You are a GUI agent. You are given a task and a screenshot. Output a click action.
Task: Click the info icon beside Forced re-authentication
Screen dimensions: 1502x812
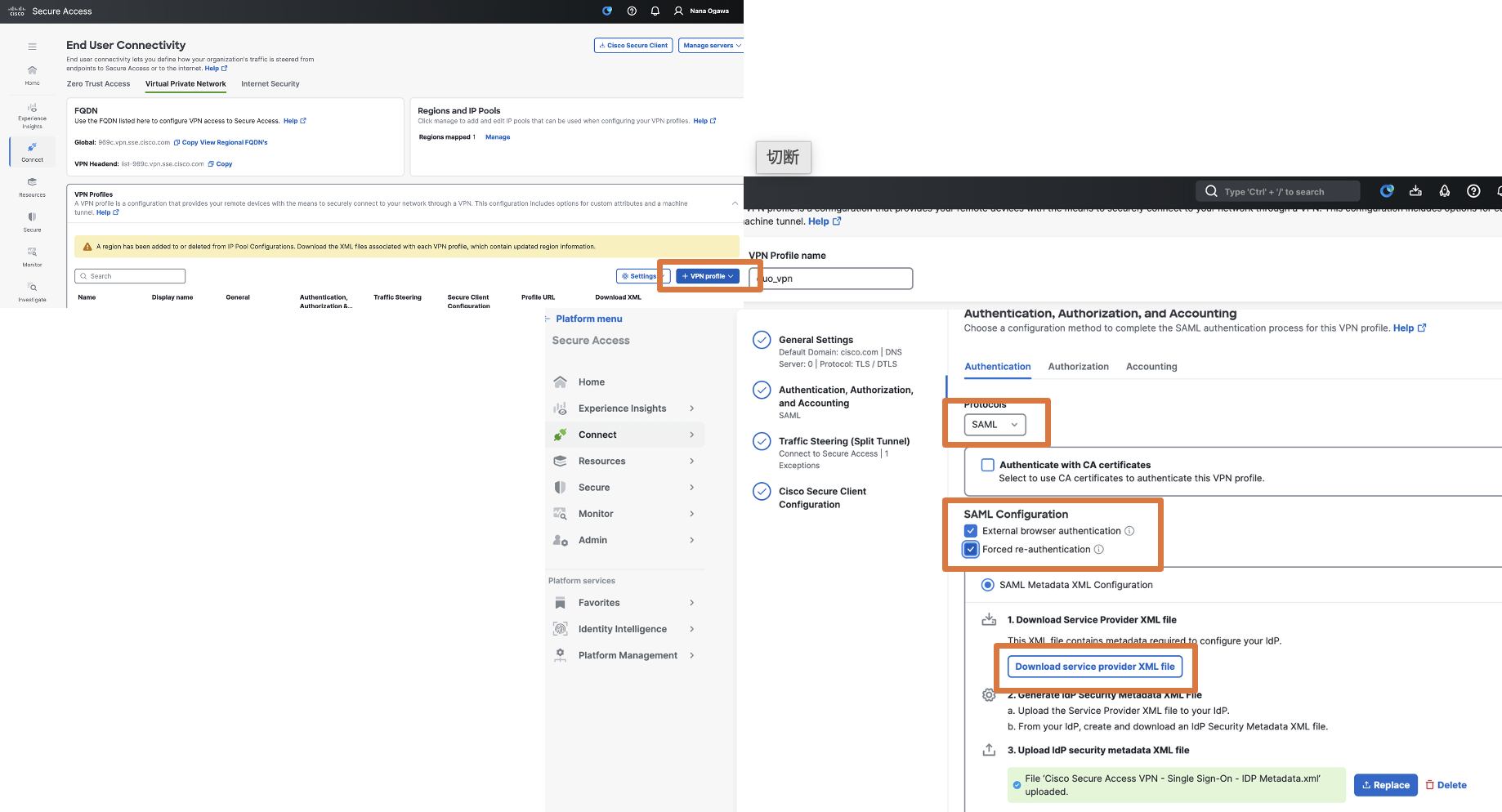pos(1099,550)
